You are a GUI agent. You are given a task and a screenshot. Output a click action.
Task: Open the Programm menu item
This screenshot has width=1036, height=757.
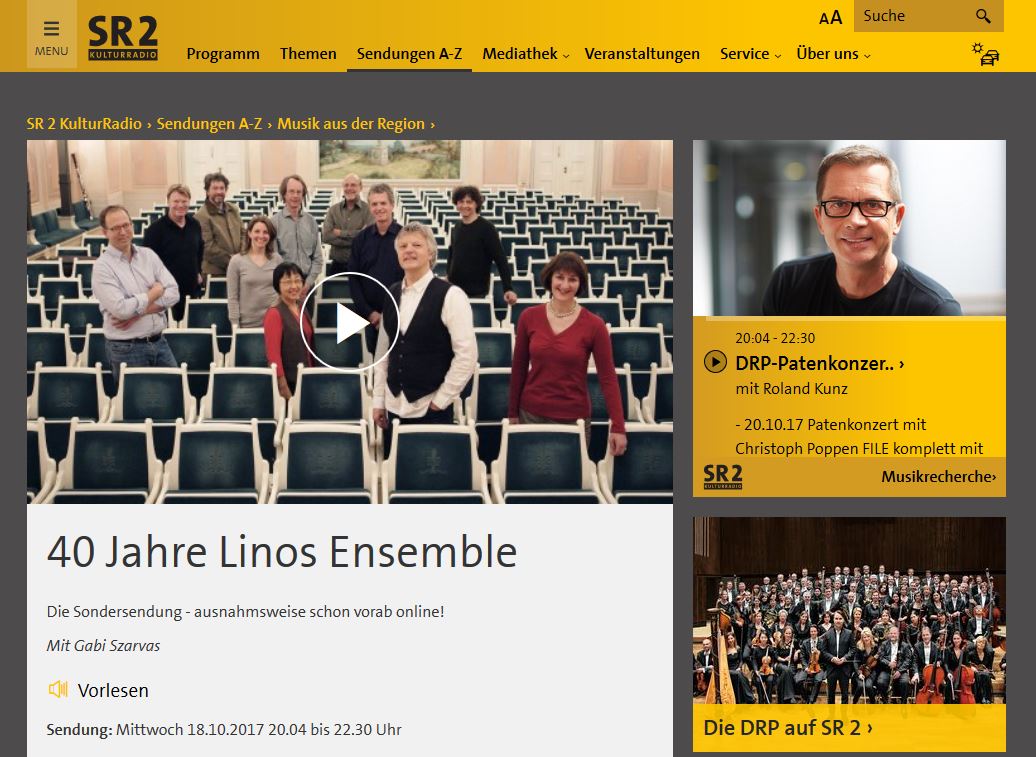(x=223, y=54)
